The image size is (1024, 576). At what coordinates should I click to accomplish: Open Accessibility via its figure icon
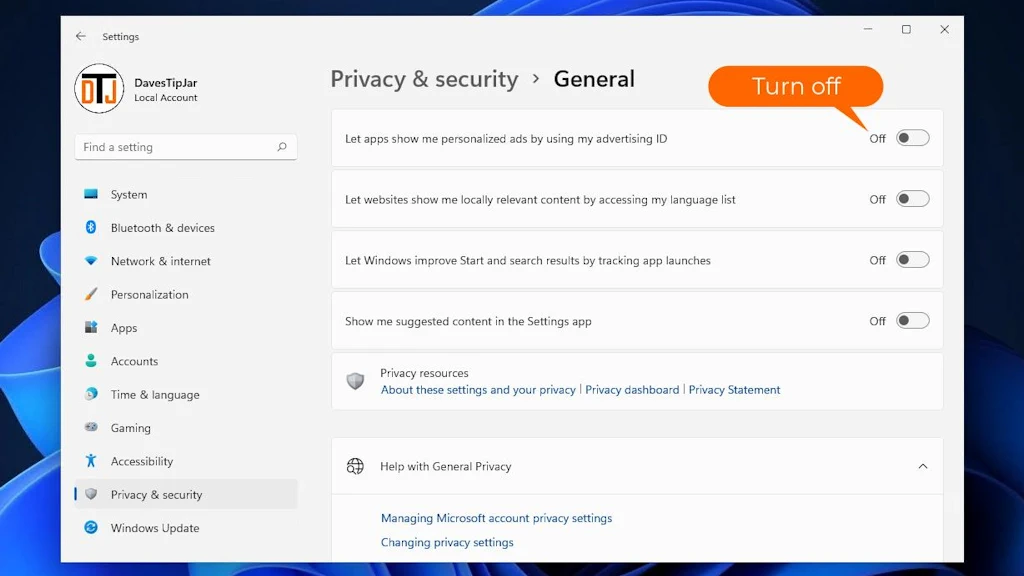coord(91,460)
